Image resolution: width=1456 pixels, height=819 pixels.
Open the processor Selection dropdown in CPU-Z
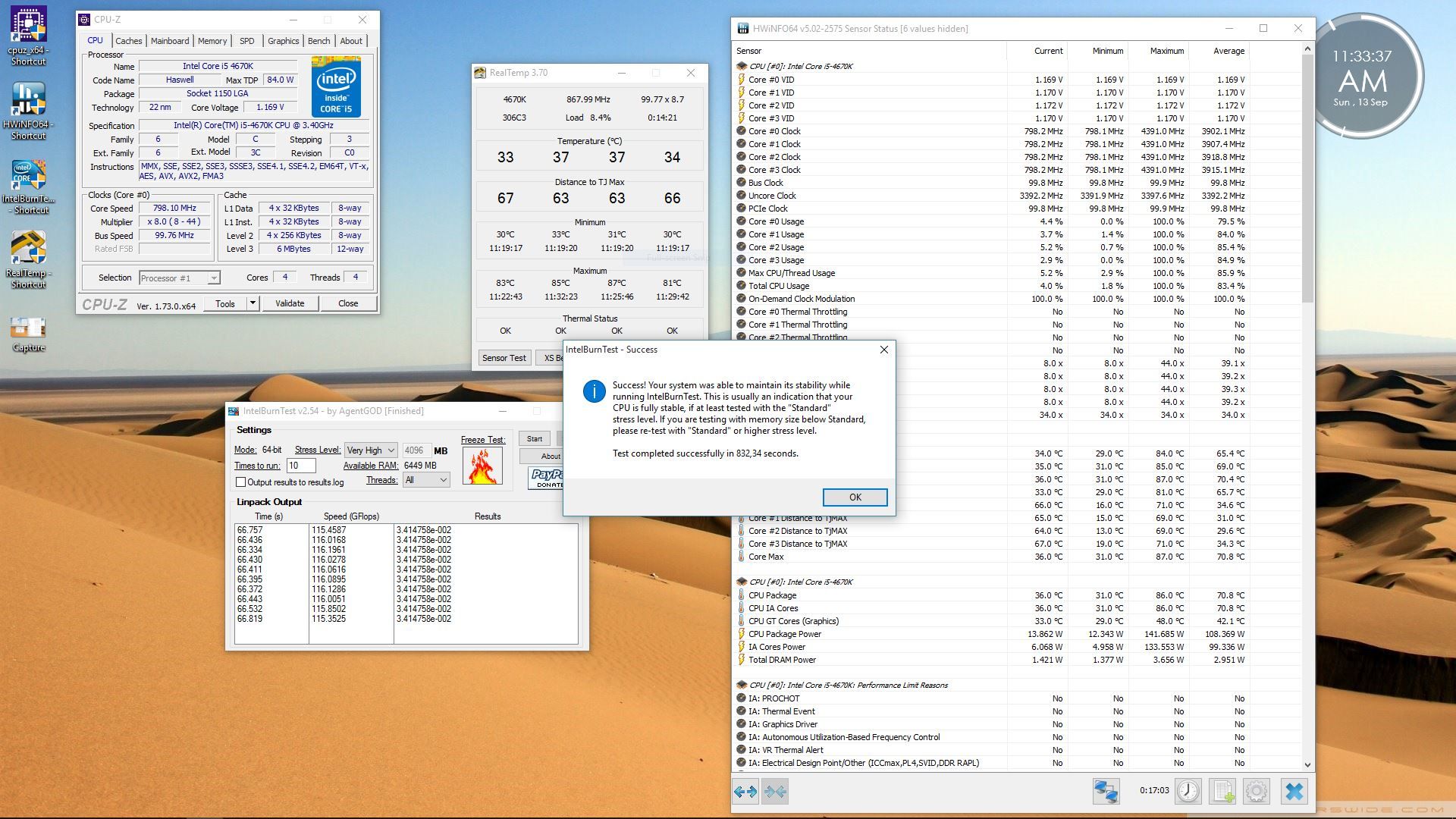[x=180, y=278]
